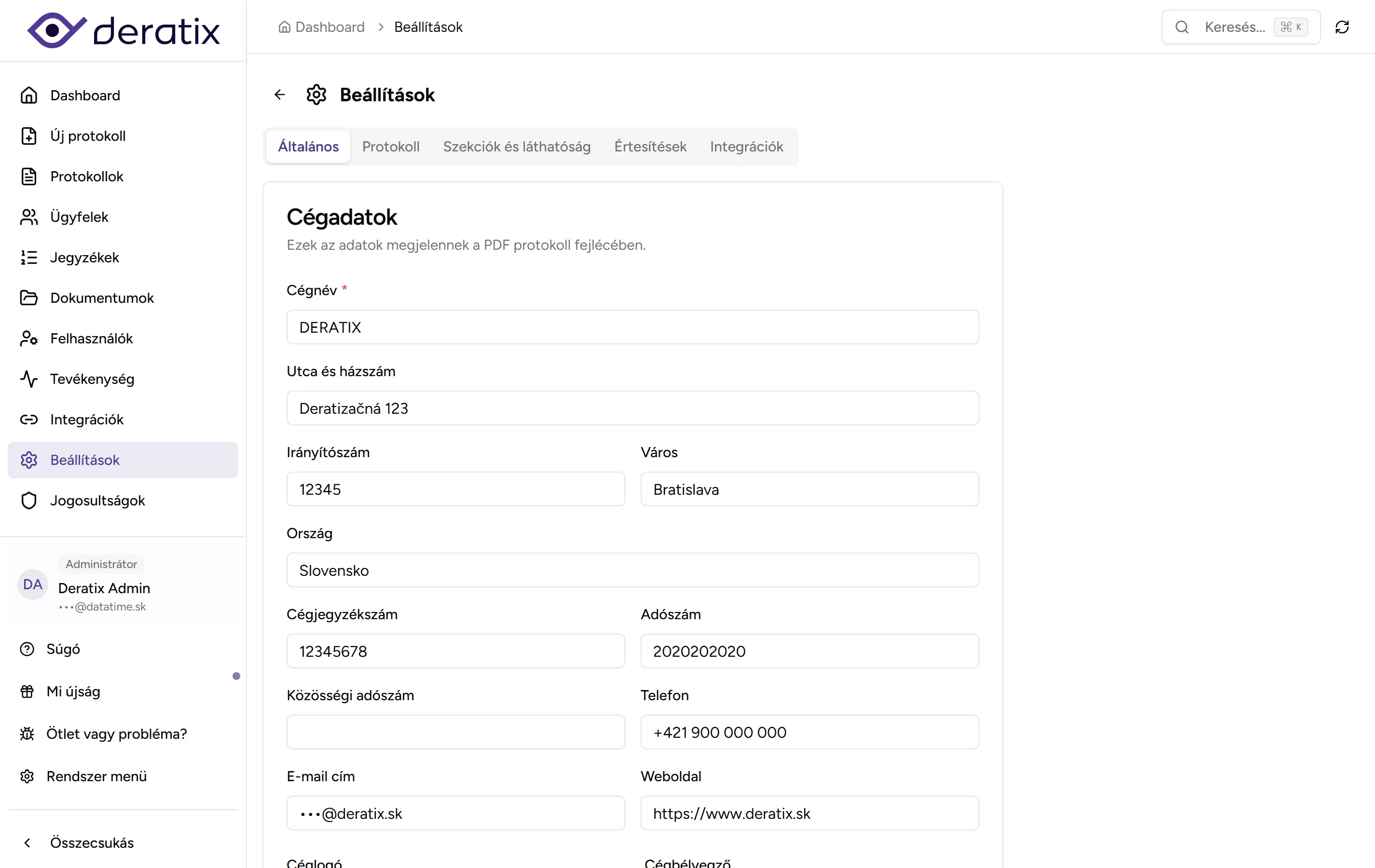
Task: Open Új protokoll from the sidebar
Action: coord(87,136)
